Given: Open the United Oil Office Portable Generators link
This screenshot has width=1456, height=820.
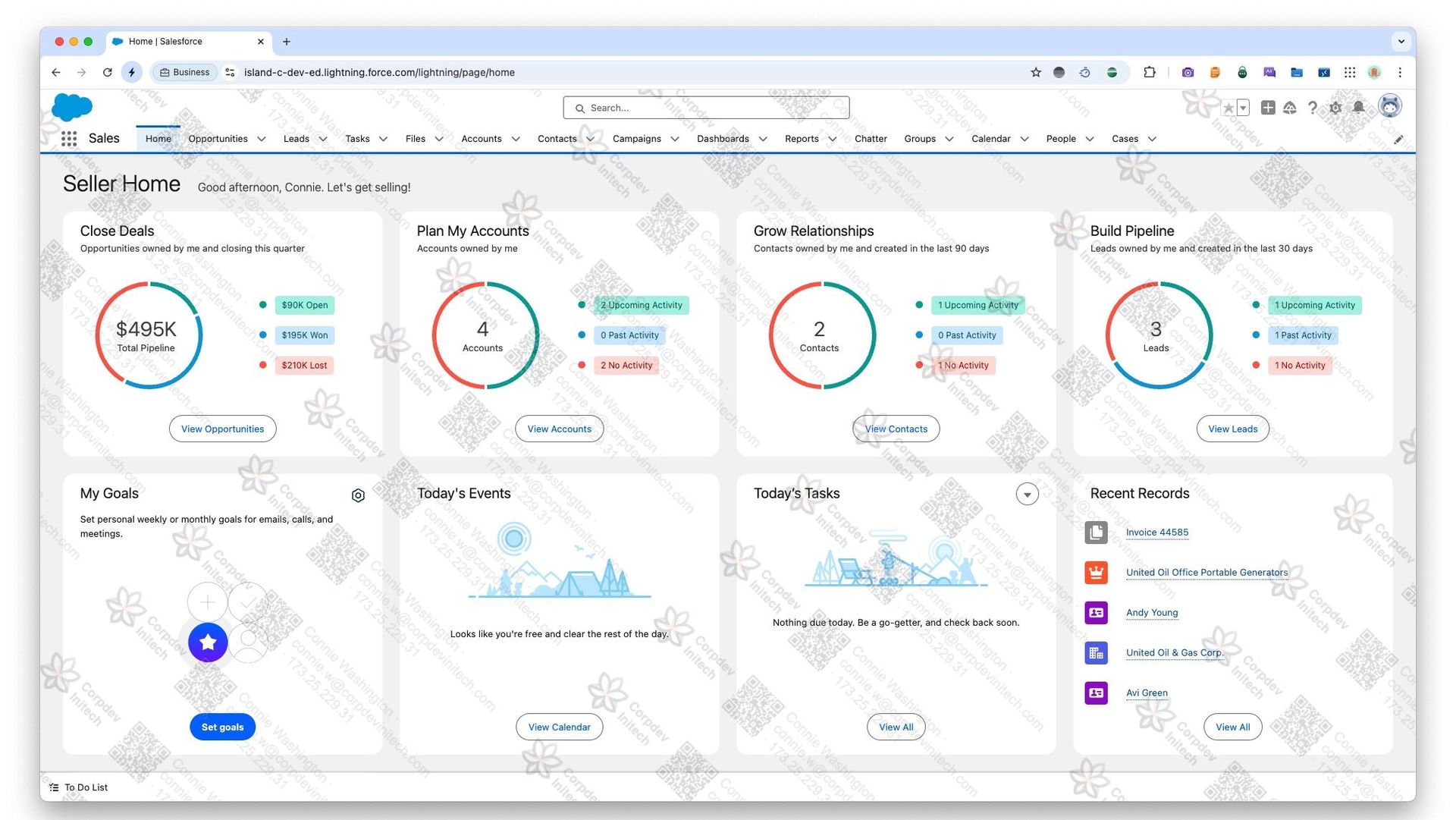Looking at the screenshot, I should 1207,573.
